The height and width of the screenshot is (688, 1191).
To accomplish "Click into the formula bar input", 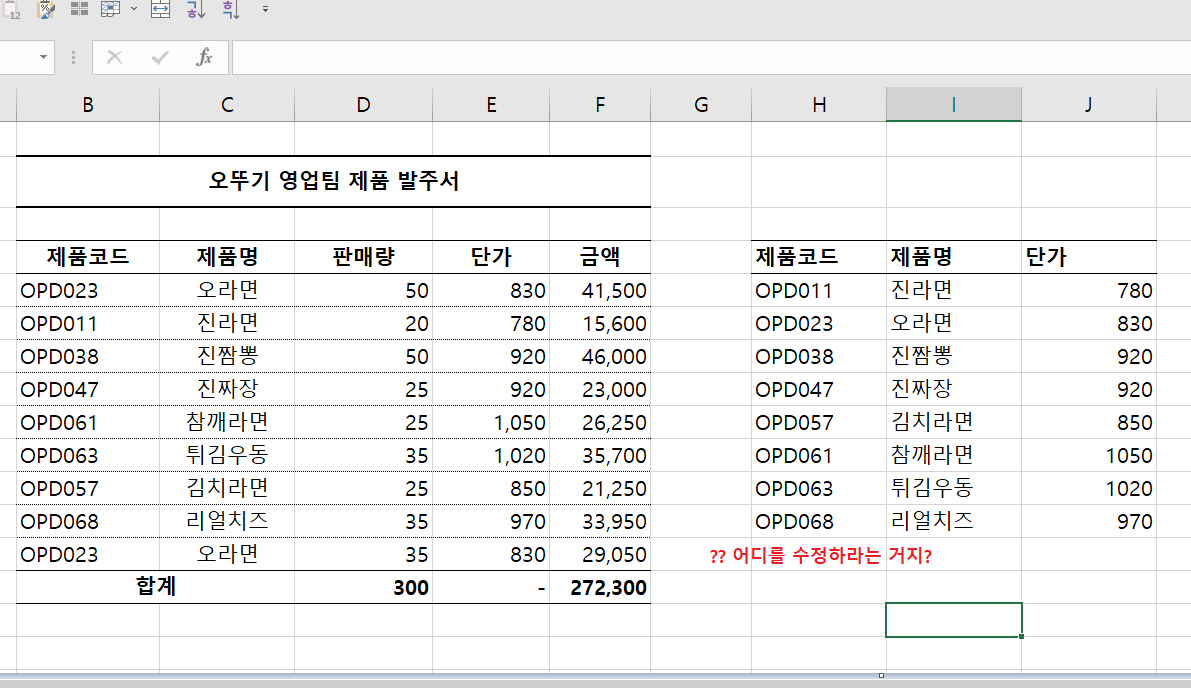I will (x=711, y=58).
